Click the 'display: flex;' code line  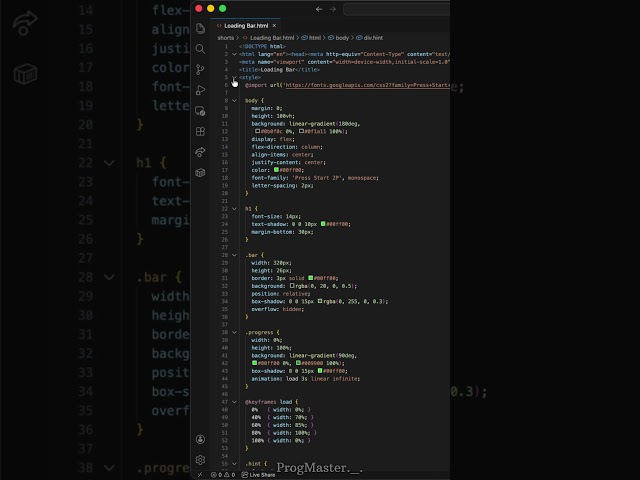click(273, 139)
